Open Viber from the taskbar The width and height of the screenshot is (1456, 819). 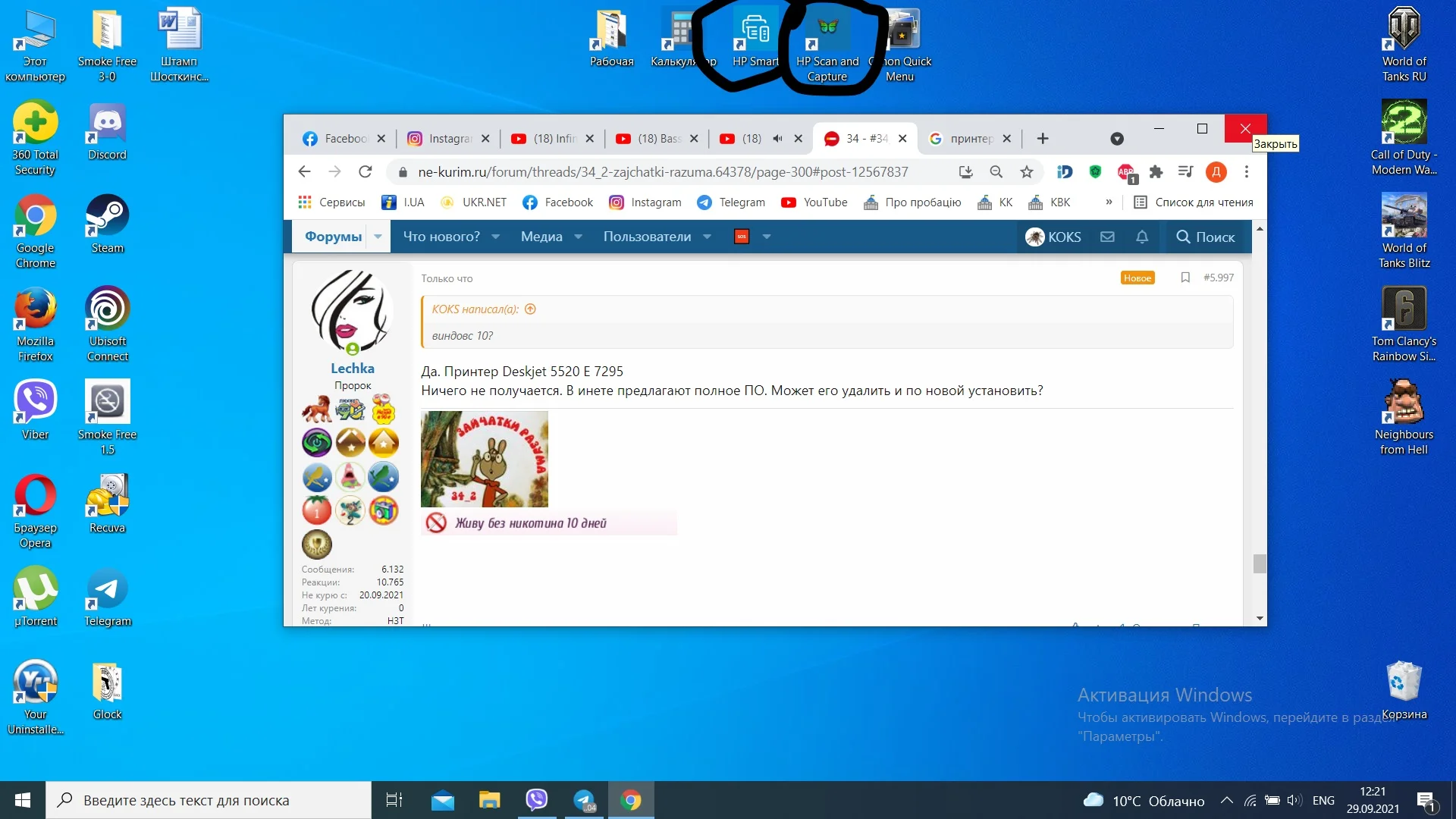537,800
